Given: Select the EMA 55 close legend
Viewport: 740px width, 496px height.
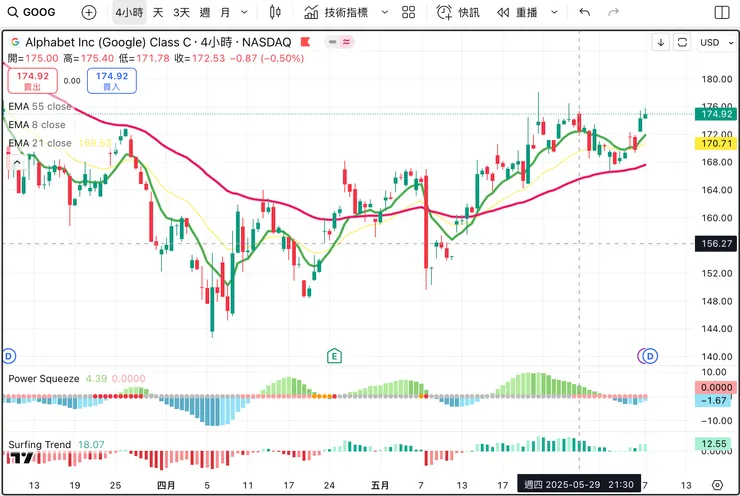Looking at the screenshot, I should (x=40, y=107).
